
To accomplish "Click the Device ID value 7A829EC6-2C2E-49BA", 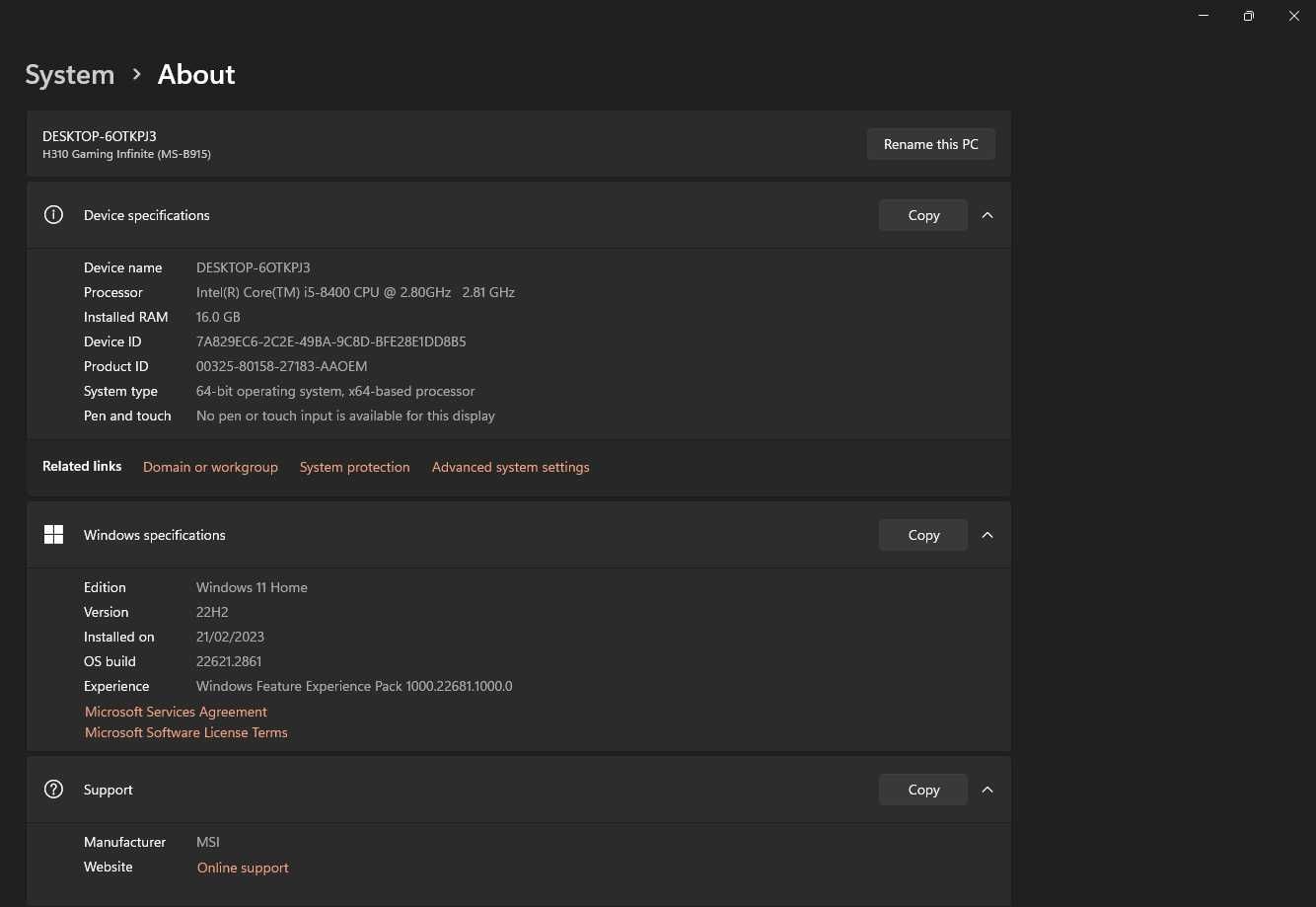I will 331,341.
